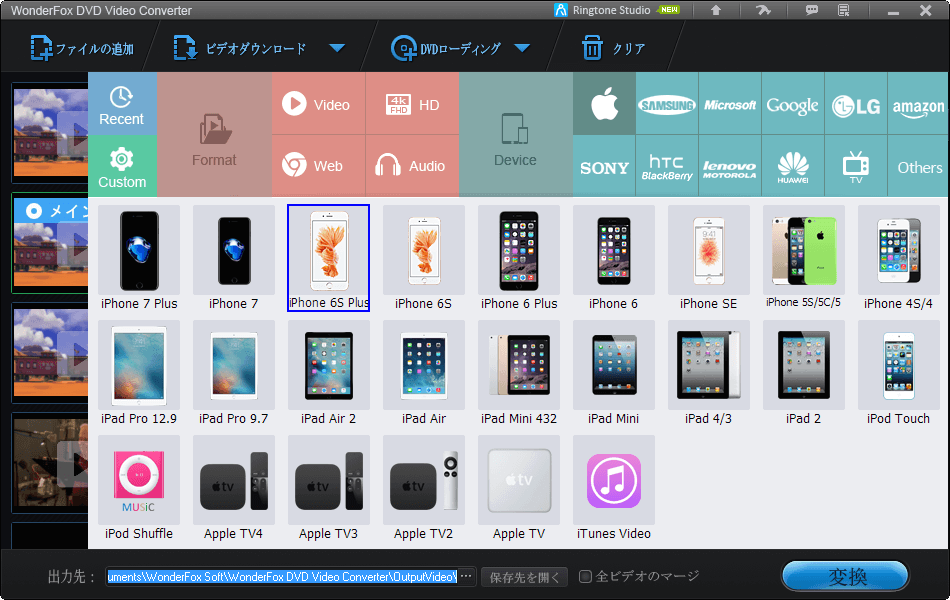Select the iPad 4/3 preset
The height and width of the screenshot is (600, 950).
(709, 373)
